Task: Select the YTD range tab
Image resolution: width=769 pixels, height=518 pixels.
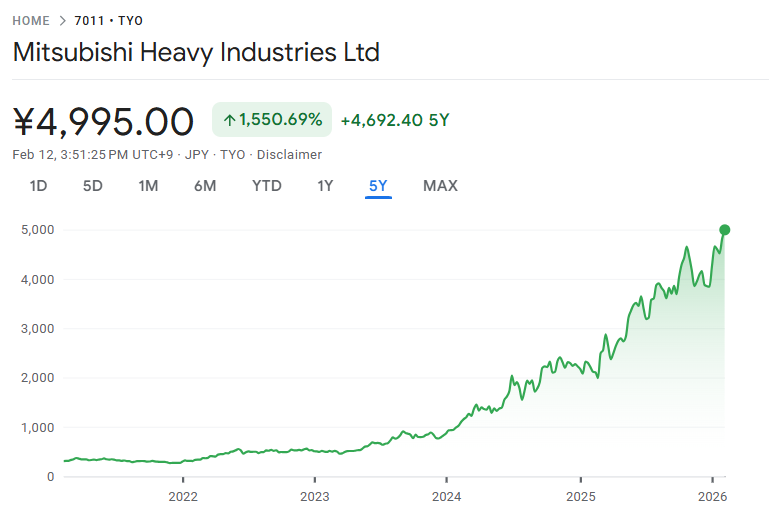Action: (267, 185)
